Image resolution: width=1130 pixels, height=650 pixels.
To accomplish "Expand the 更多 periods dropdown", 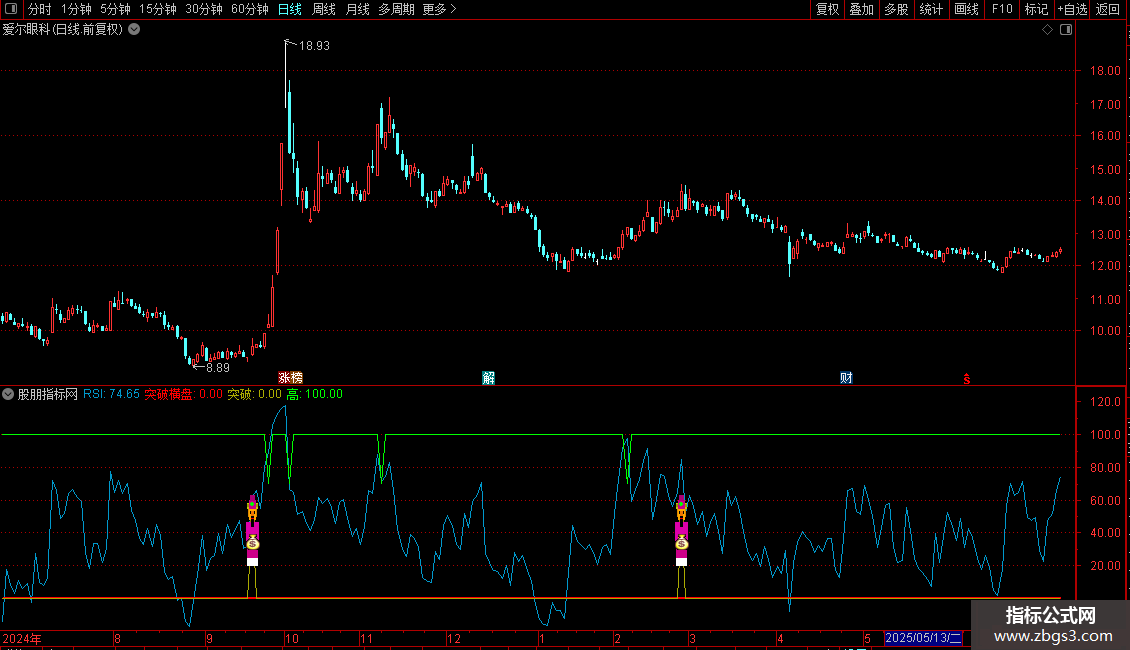I will [x=439, y=9].
